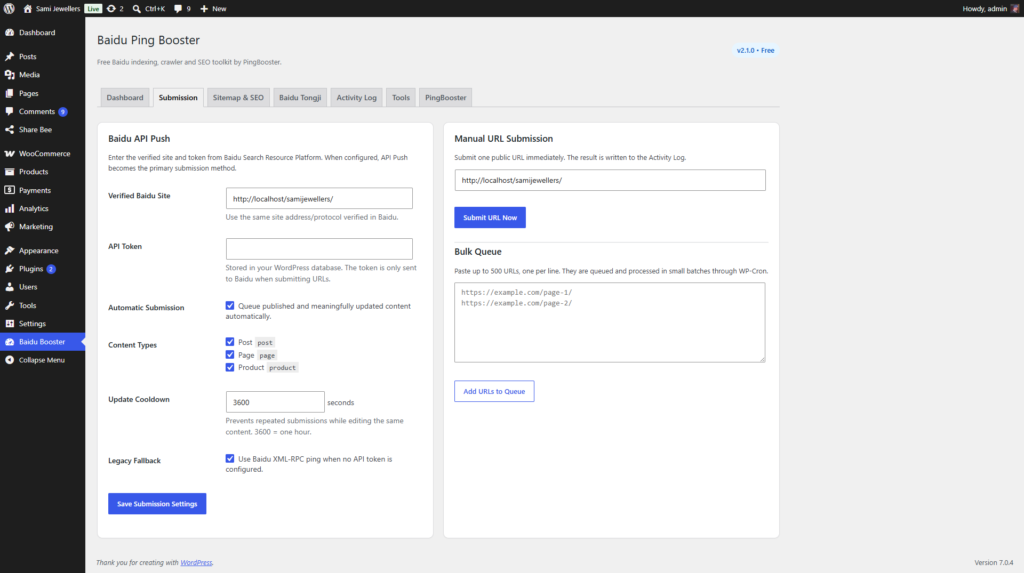Open the Sami Jewellers home icon

click(27, 8)
